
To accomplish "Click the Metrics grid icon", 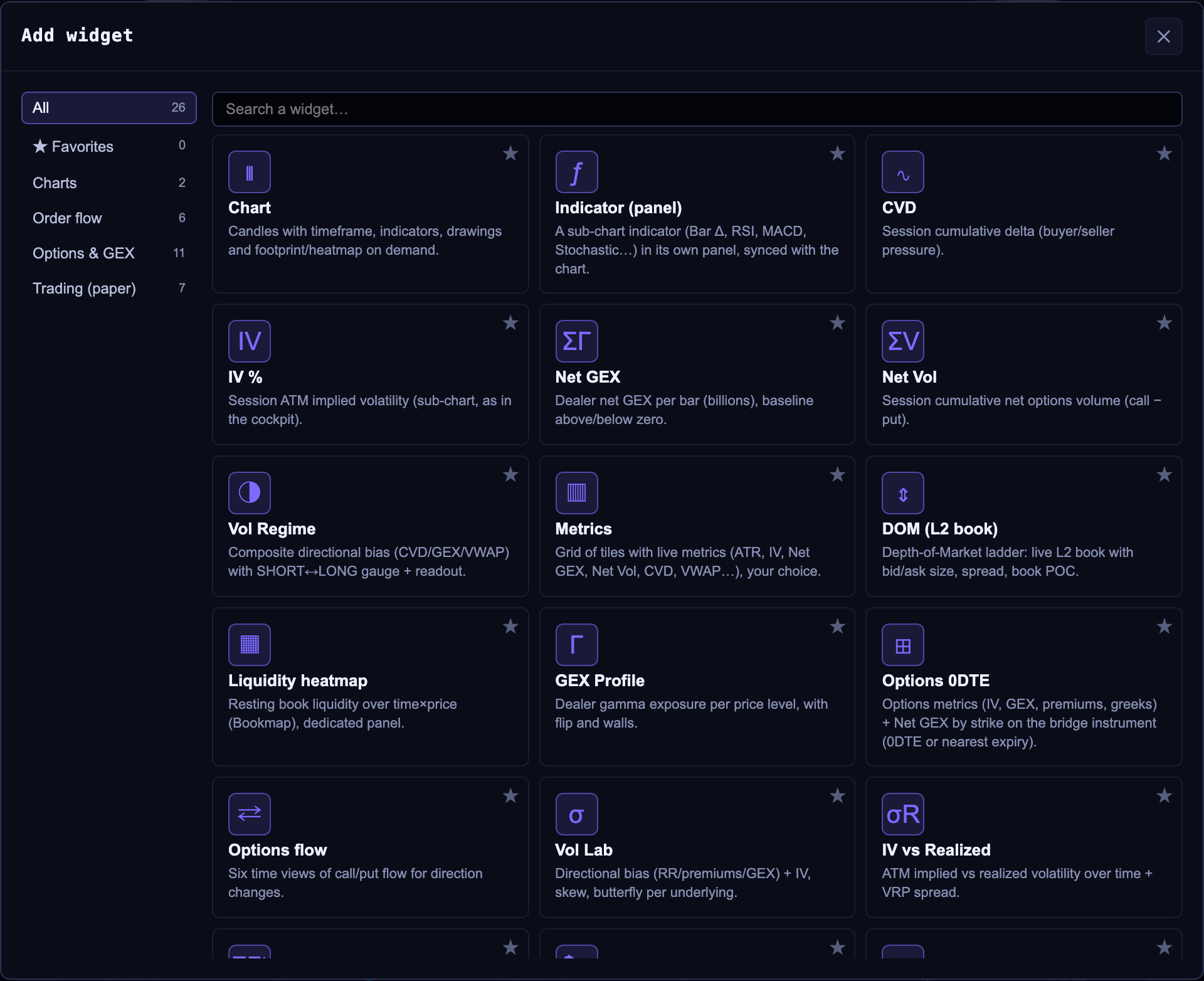I will (x=576, y=493).
